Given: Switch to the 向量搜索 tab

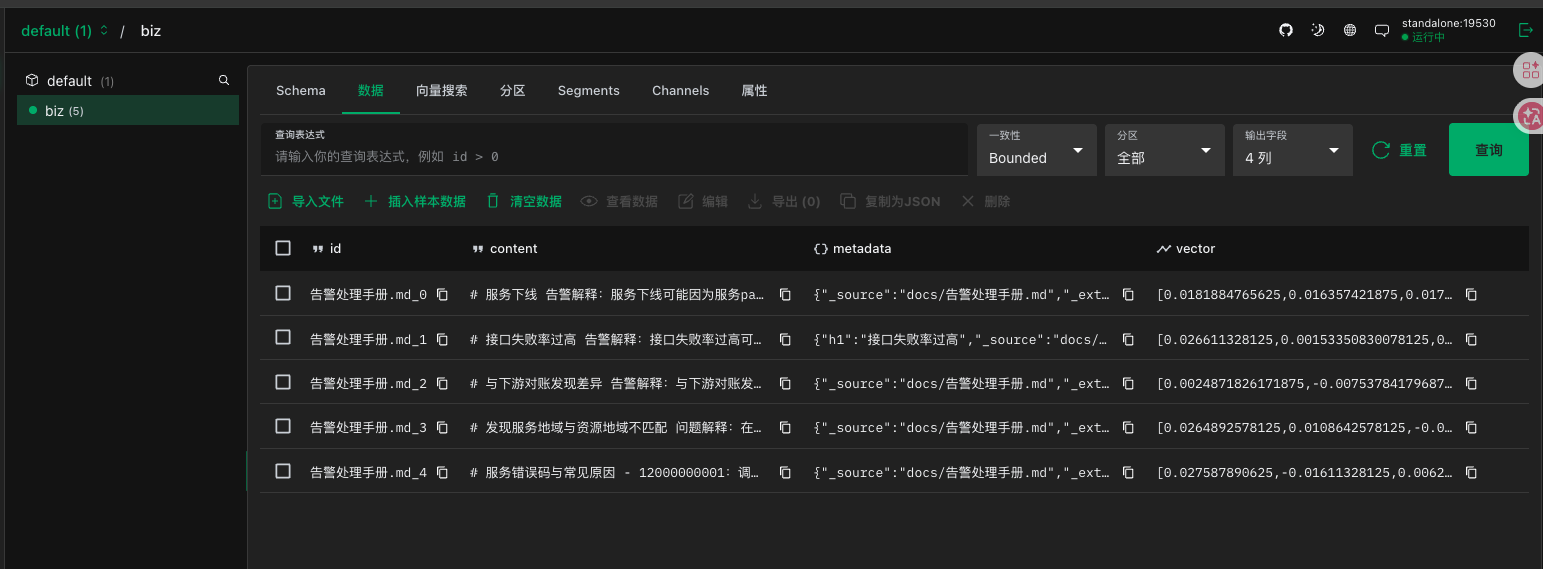Looking at the screenshot, I should click(x=442, y=90).
